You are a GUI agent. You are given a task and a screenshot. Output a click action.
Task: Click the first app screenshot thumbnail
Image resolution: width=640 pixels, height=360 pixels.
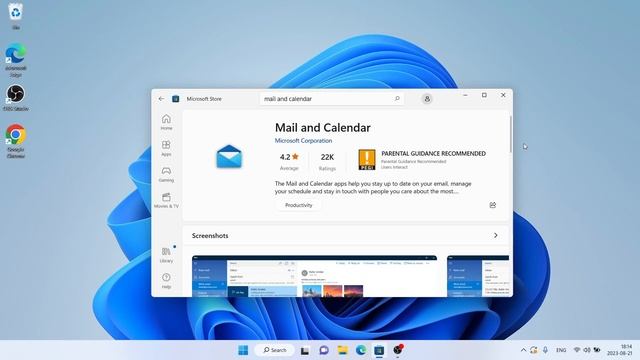(x=314, y=276)
